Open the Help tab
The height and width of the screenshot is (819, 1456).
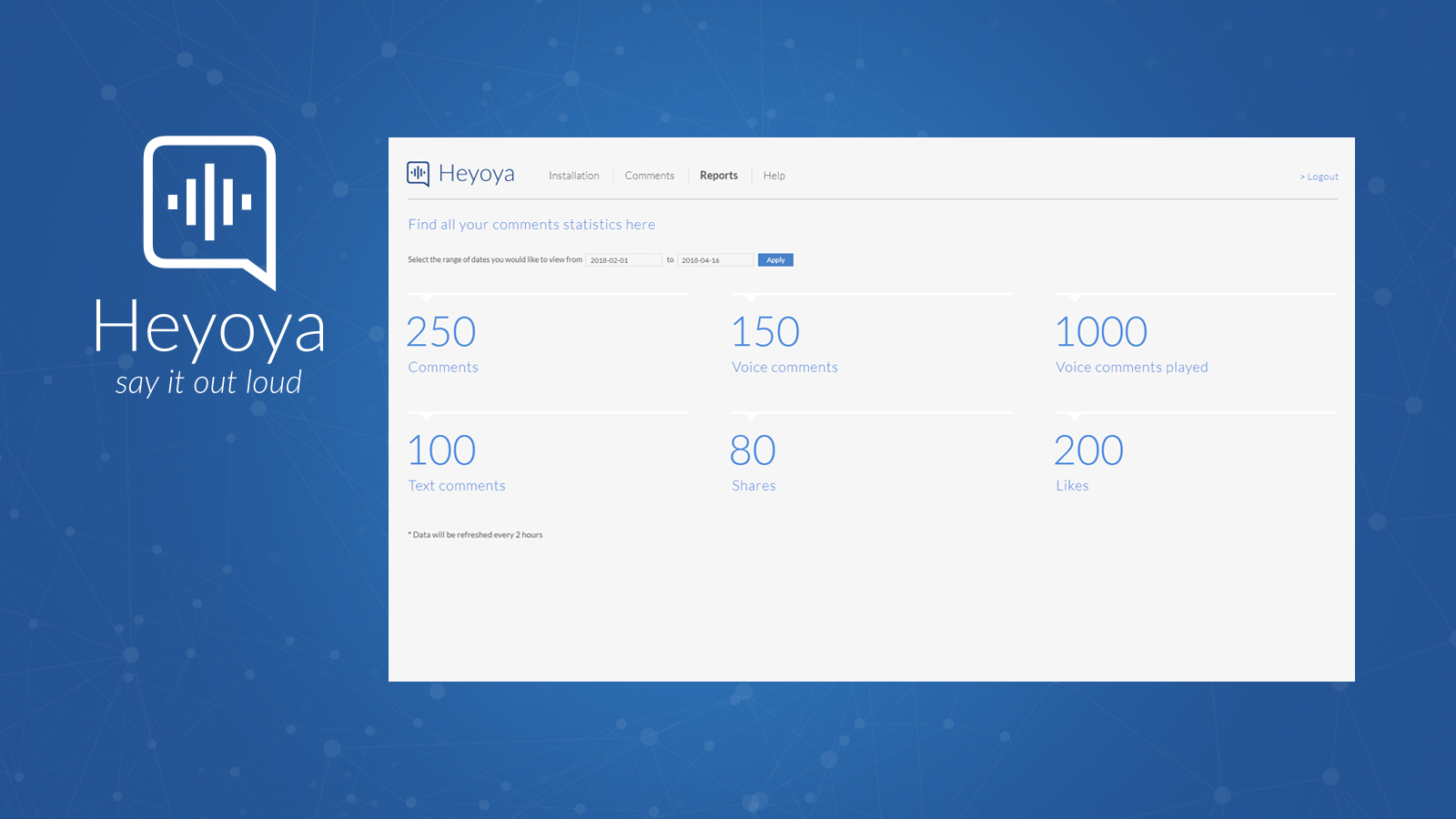pos(774,176)
